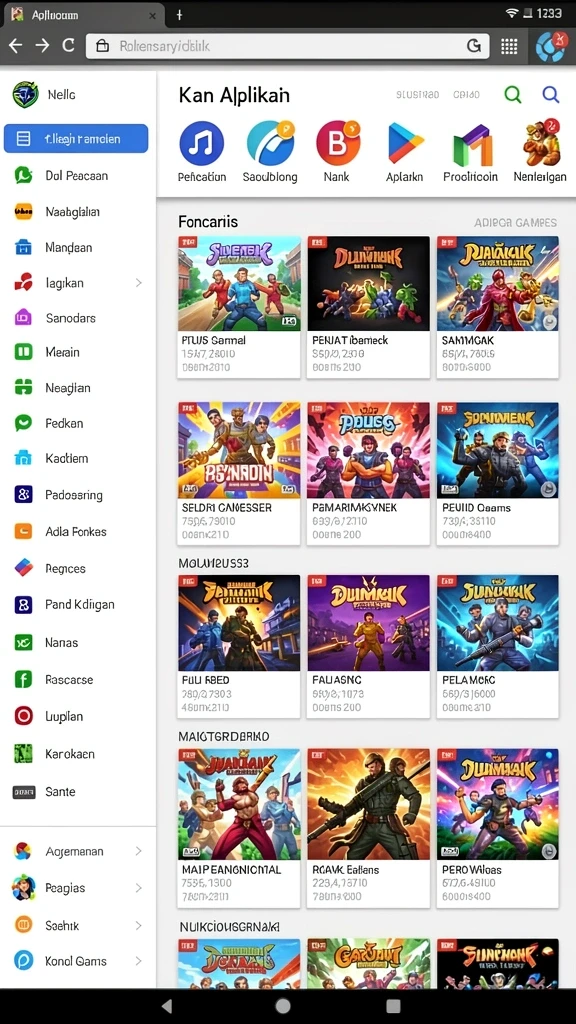Open new tab with plus icon

point(180,14)
